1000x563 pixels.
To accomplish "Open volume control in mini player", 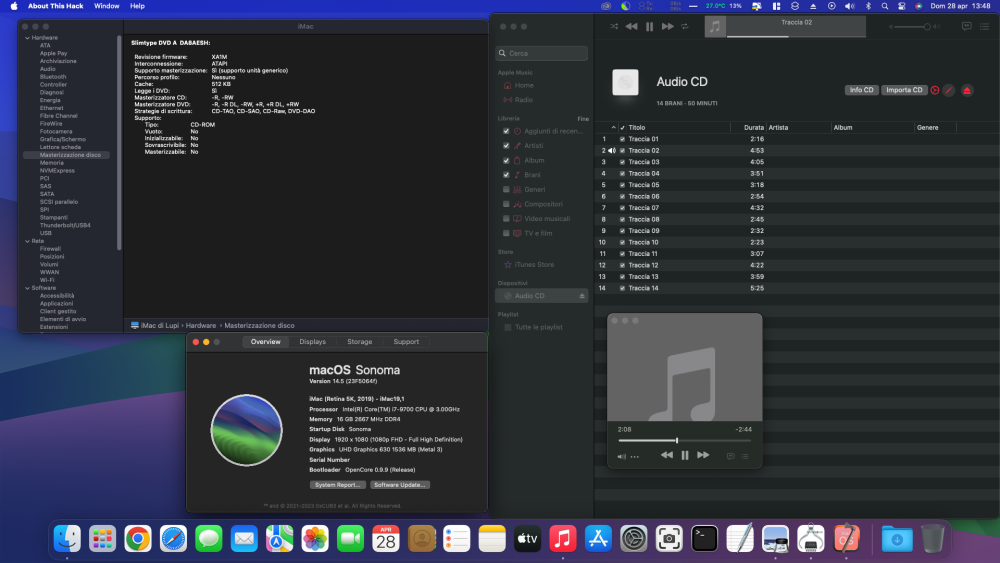I will click(621, 457).
